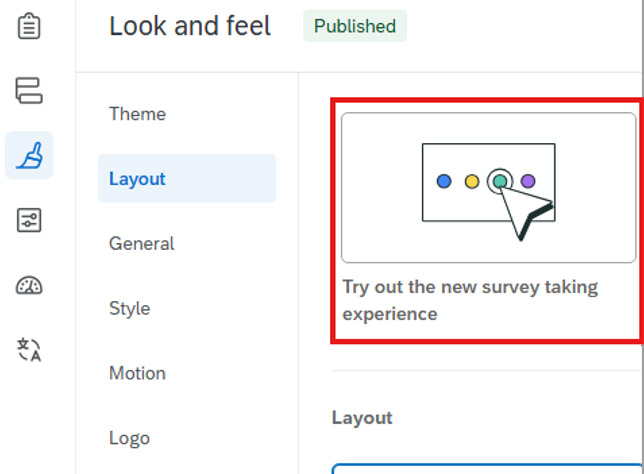This screenshot has height=474, width=644.
Task: Open the Survey options sliders icon
Action: click(x=29, y=220)
